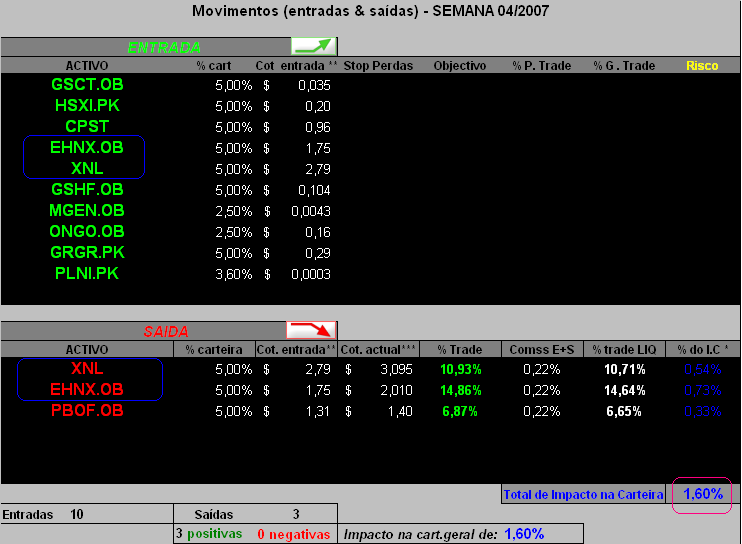Select PLNI.PK entry price 0,0003
This screenshot has height=544, width=742.
(x=311, y=274)
